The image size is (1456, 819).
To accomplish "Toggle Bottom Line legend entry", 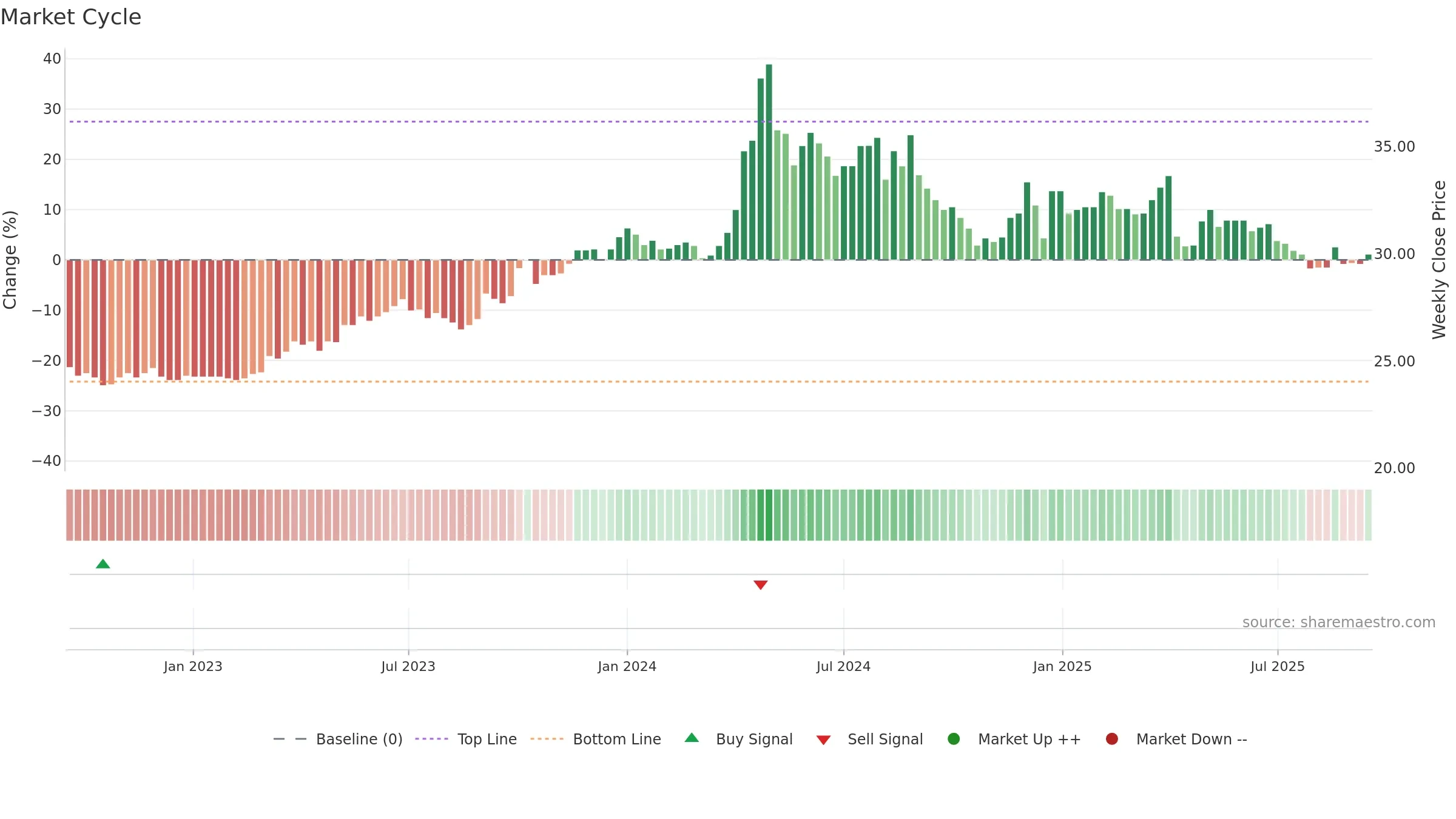I will tap(596, 739).
